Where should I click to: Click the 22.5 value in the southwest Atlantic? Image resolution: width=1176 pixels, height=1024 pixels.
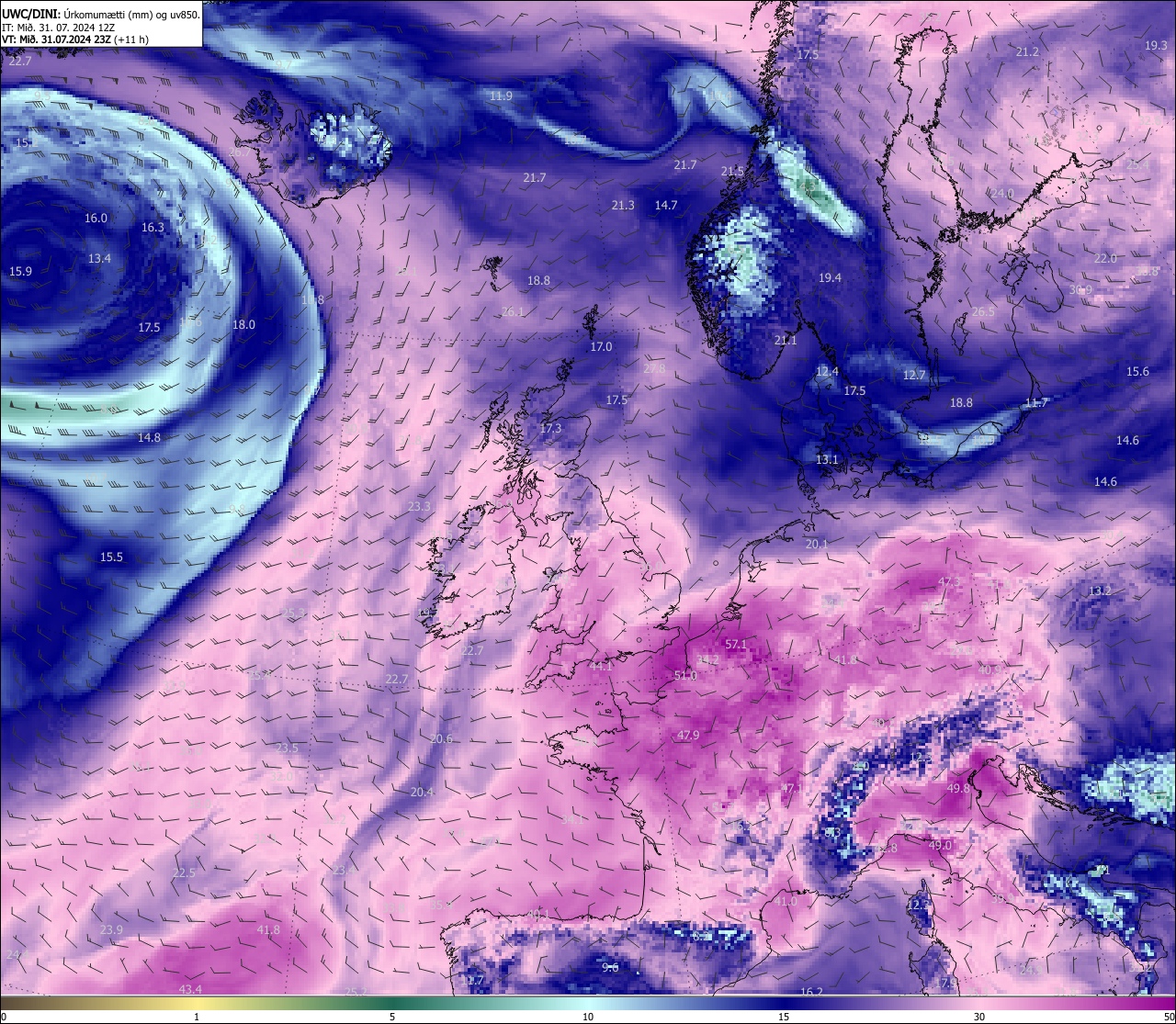click(184, 872)
